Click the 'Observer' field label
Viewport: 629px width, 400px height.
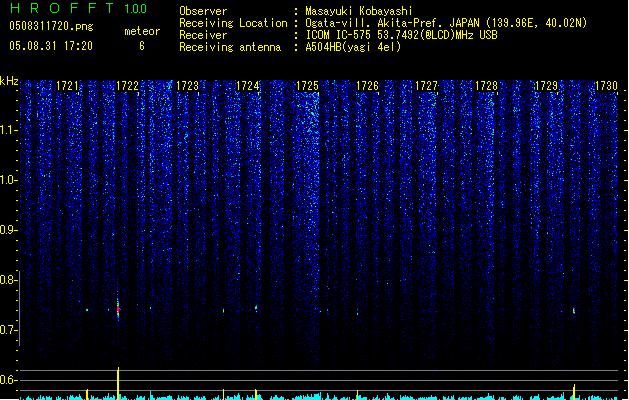(x=203, y=11)
